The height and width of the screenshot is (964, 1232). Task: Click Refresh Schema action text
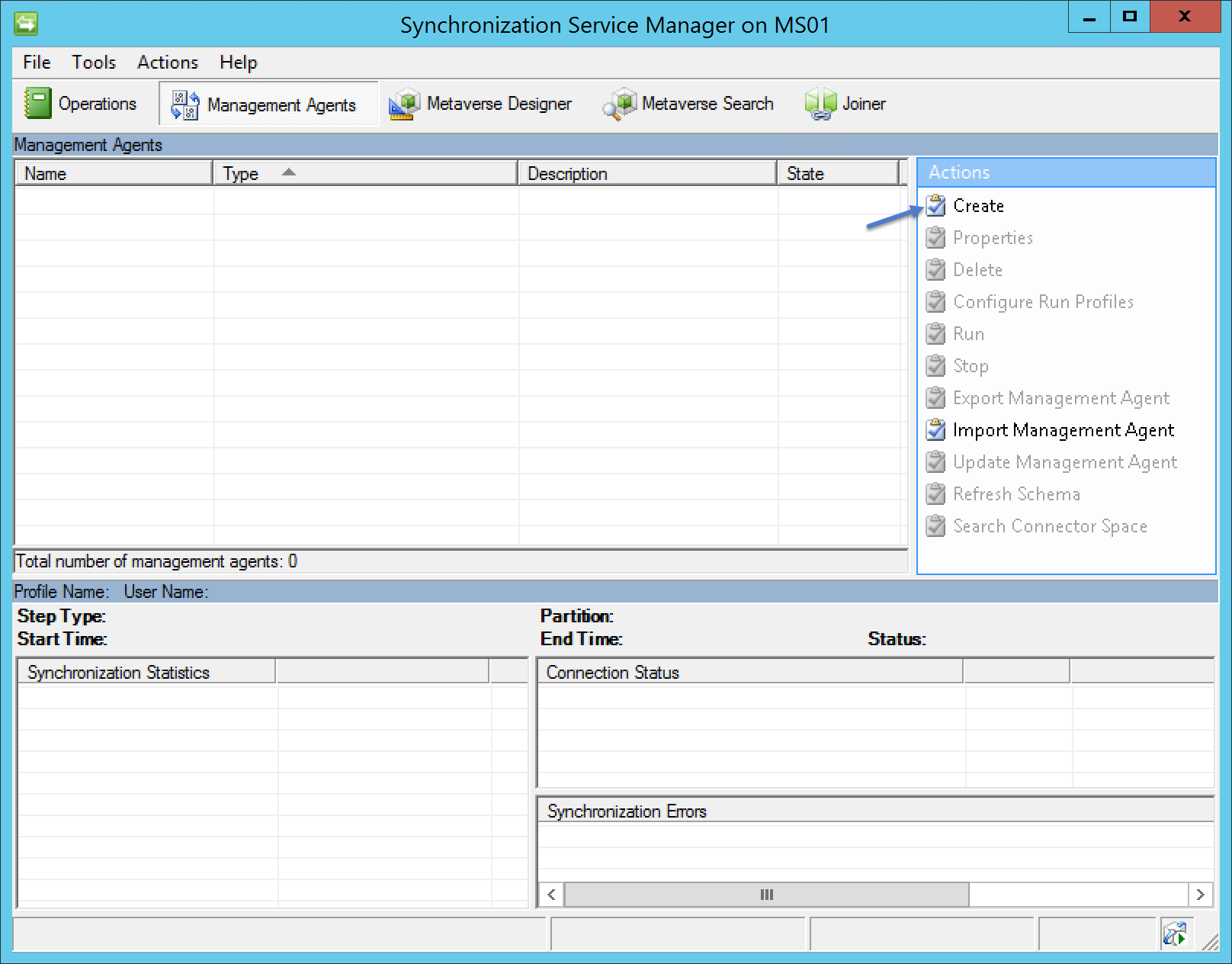(x=1017, y=494)
